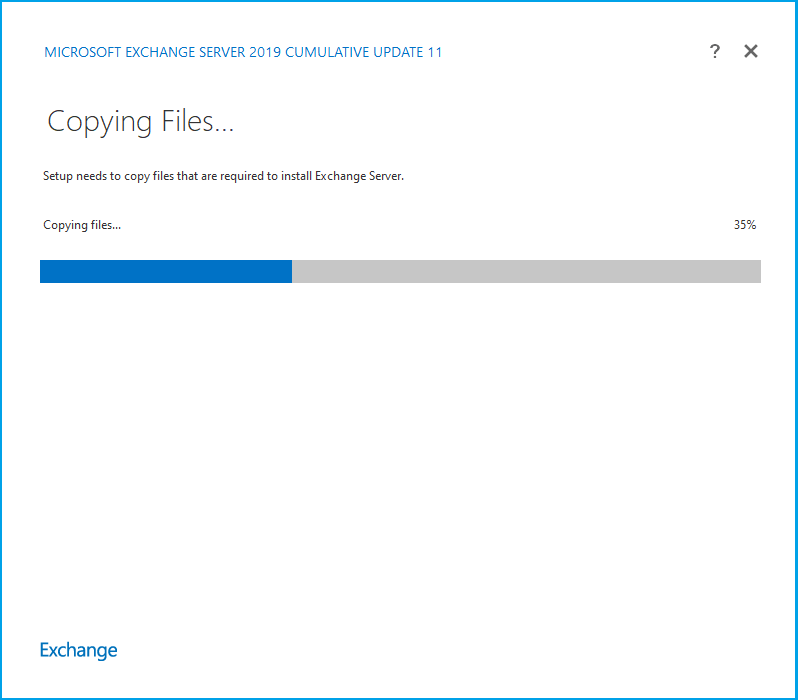Image resolution: width=798 pixels, height=700 pixels.
Task: Click the word "Setup" starting the description
Action: click(59, 176)
